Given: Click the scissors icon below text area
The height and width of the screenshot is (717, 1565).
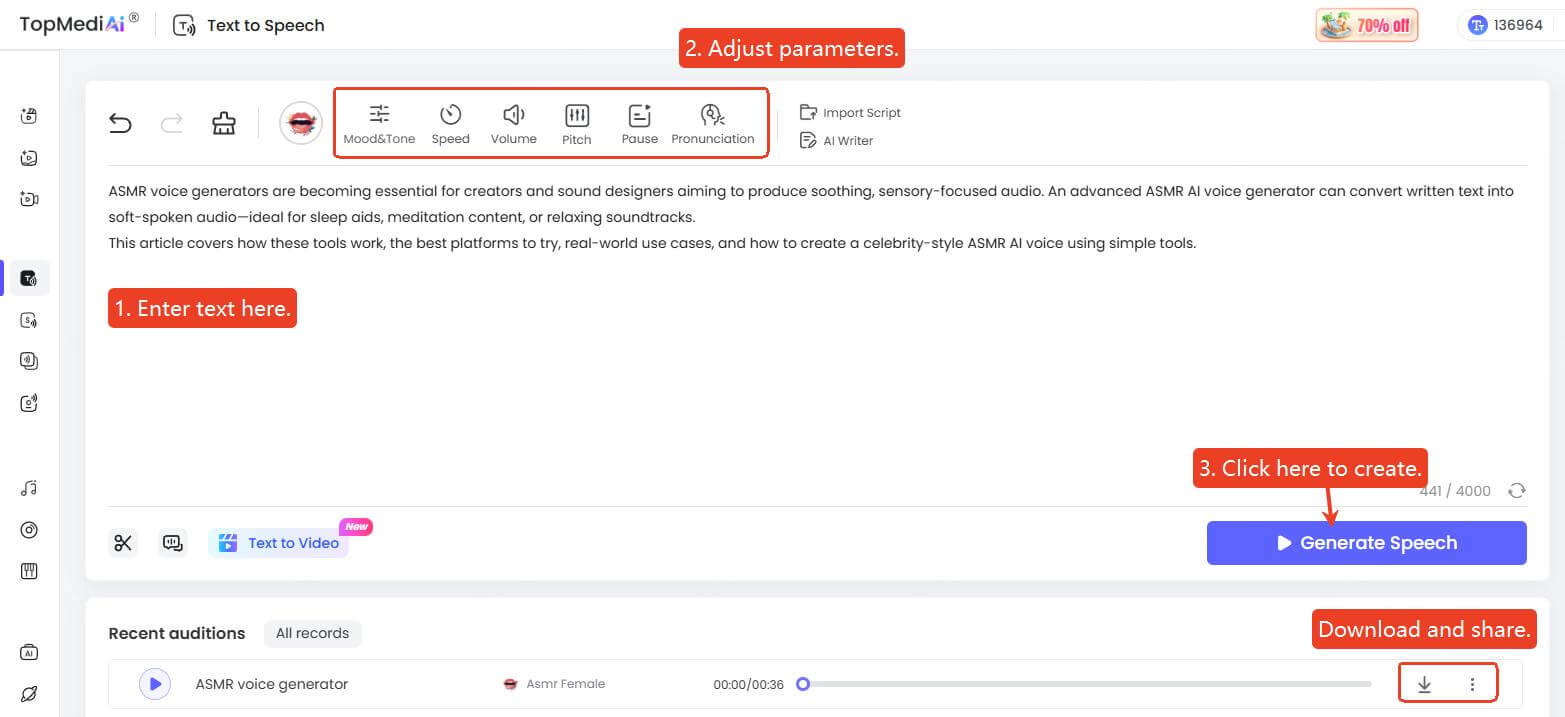Looking at the screenshot, I should click(x=123, y=543).
